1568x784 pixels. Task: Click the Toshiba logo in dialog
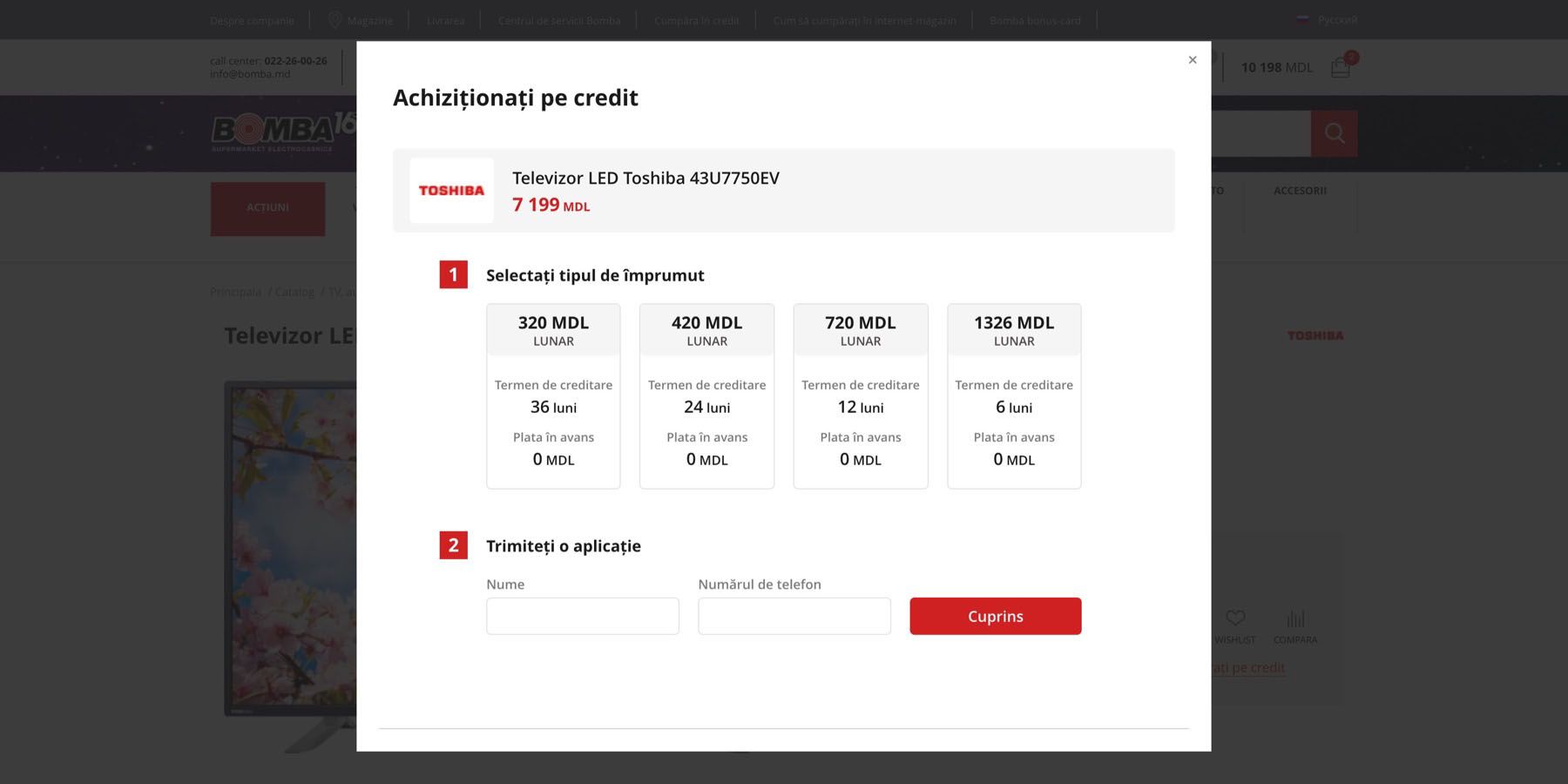click(451, 191)
